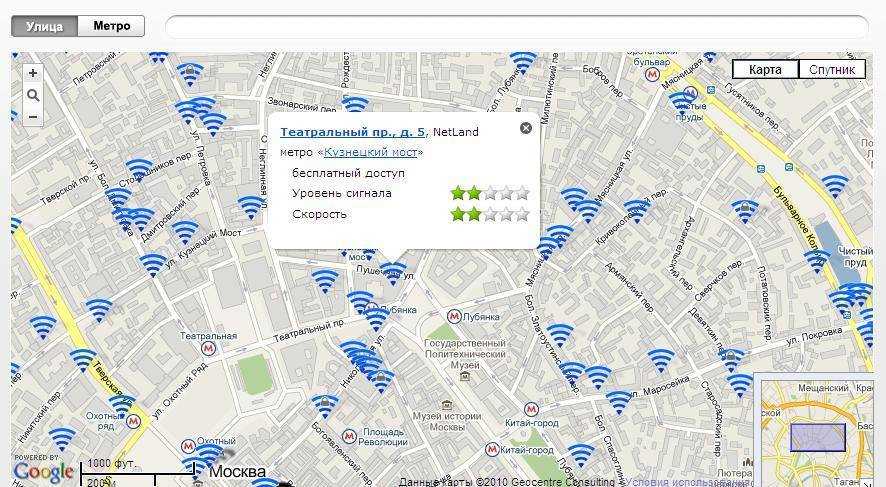
Task: Open Театральный пр., д. 5 link
Action: click(353, 132)
